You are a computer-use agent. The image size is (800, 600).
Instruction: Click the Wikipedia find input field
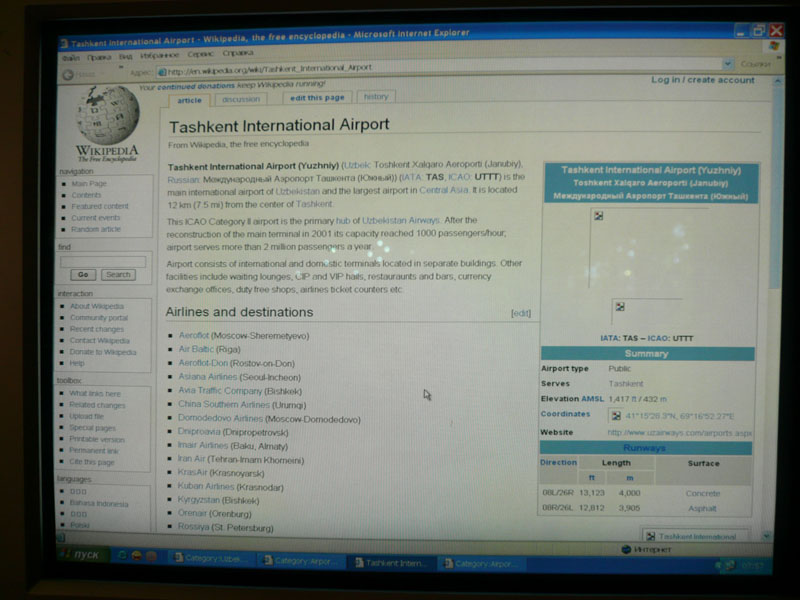point(103,260)
